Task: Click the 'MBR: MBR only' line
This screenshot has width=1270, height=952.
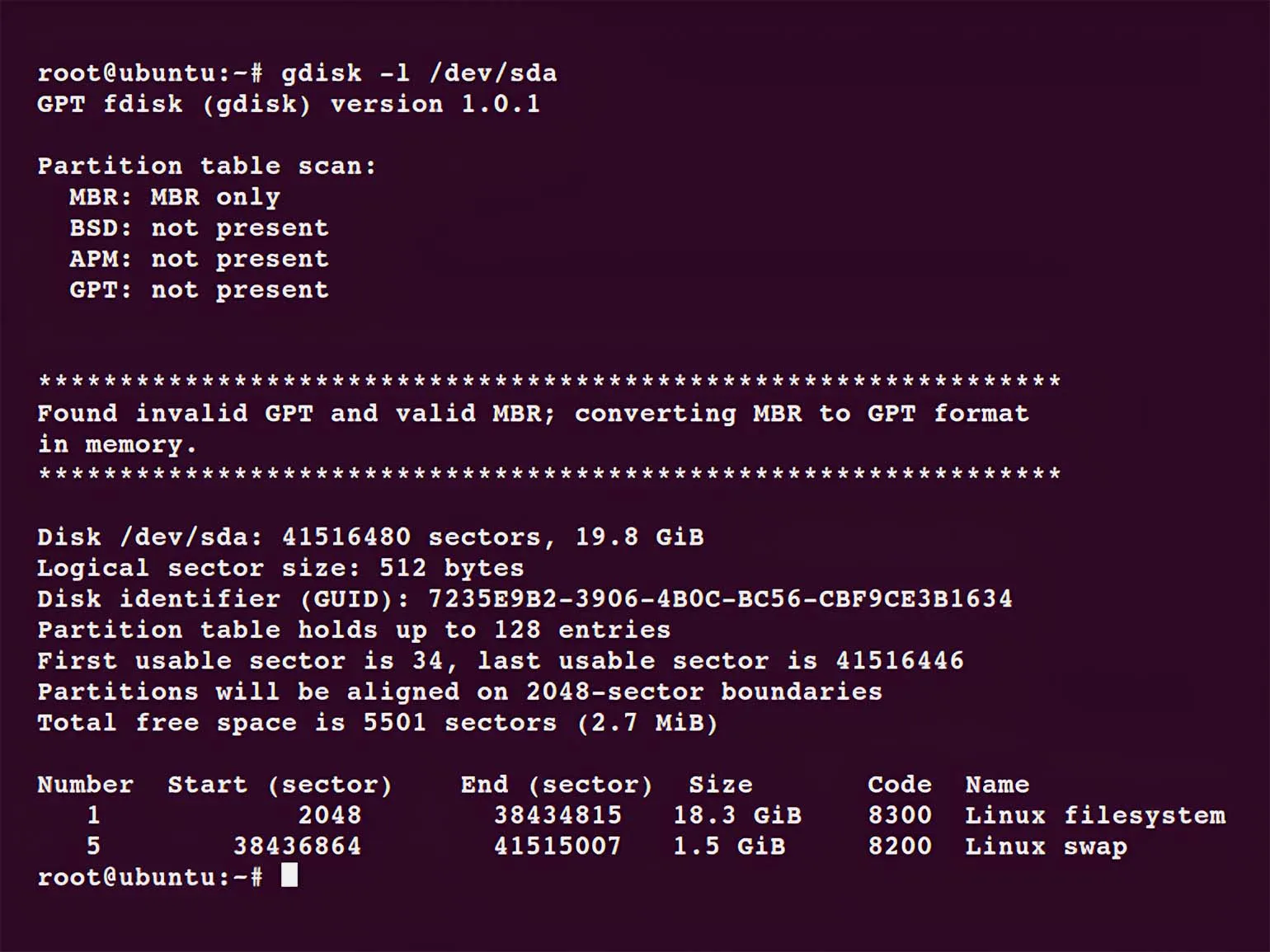Action: point(174,198)
